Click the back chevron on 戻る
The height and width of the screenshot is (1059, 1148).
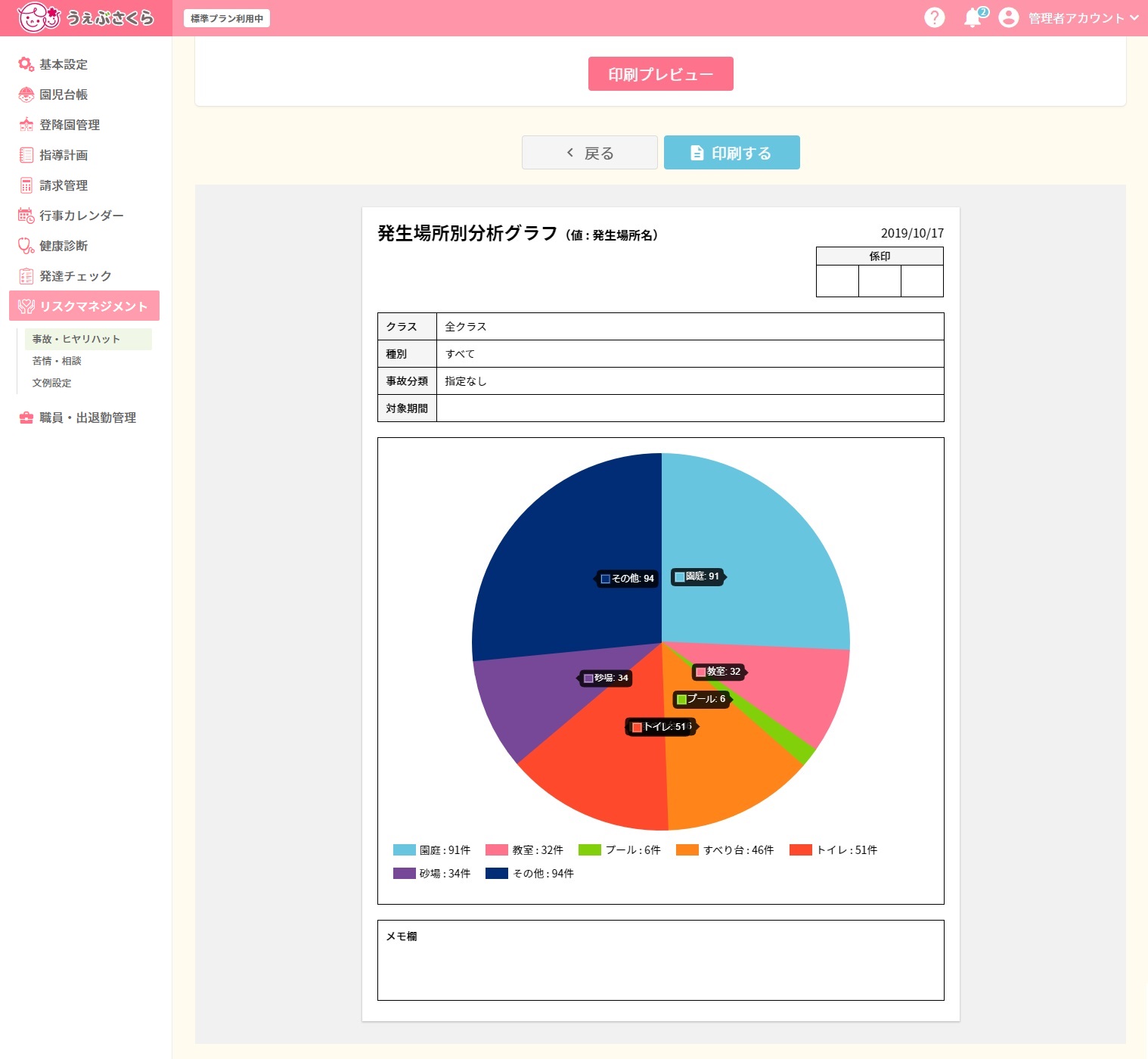click(570, 153)
